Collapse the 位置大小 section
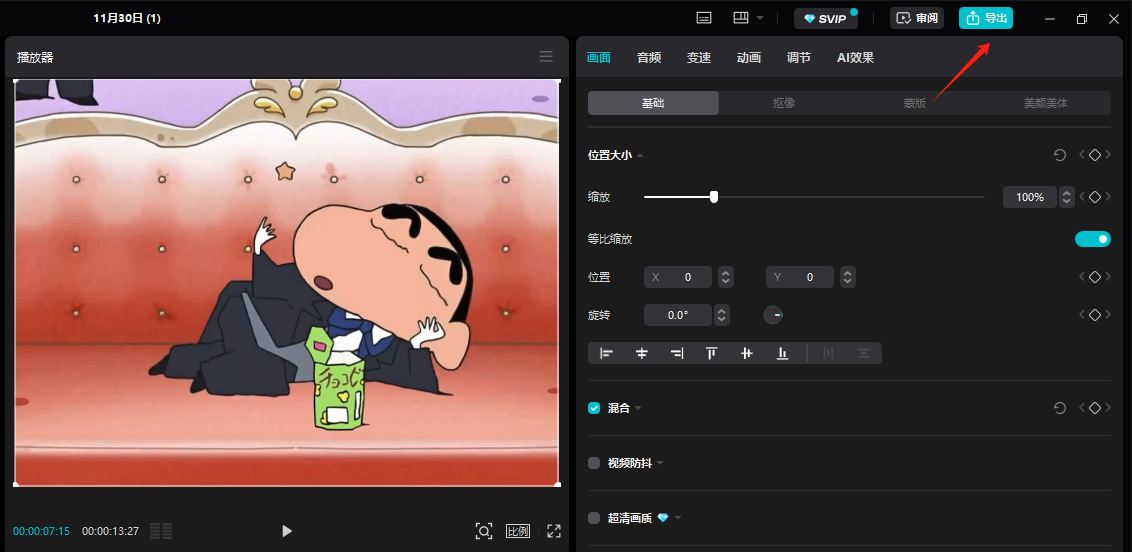 coord(640,155)
